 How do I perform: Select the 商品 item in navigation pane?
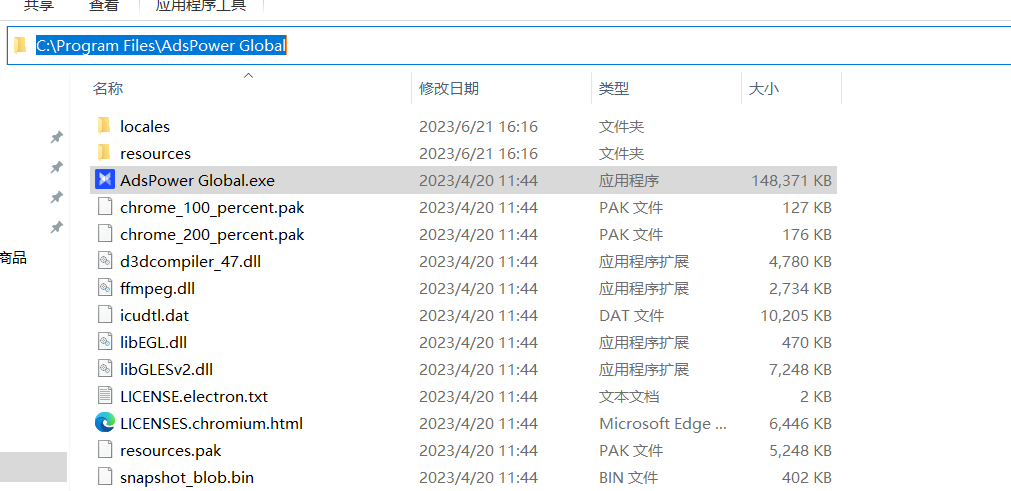coord(14,258)
